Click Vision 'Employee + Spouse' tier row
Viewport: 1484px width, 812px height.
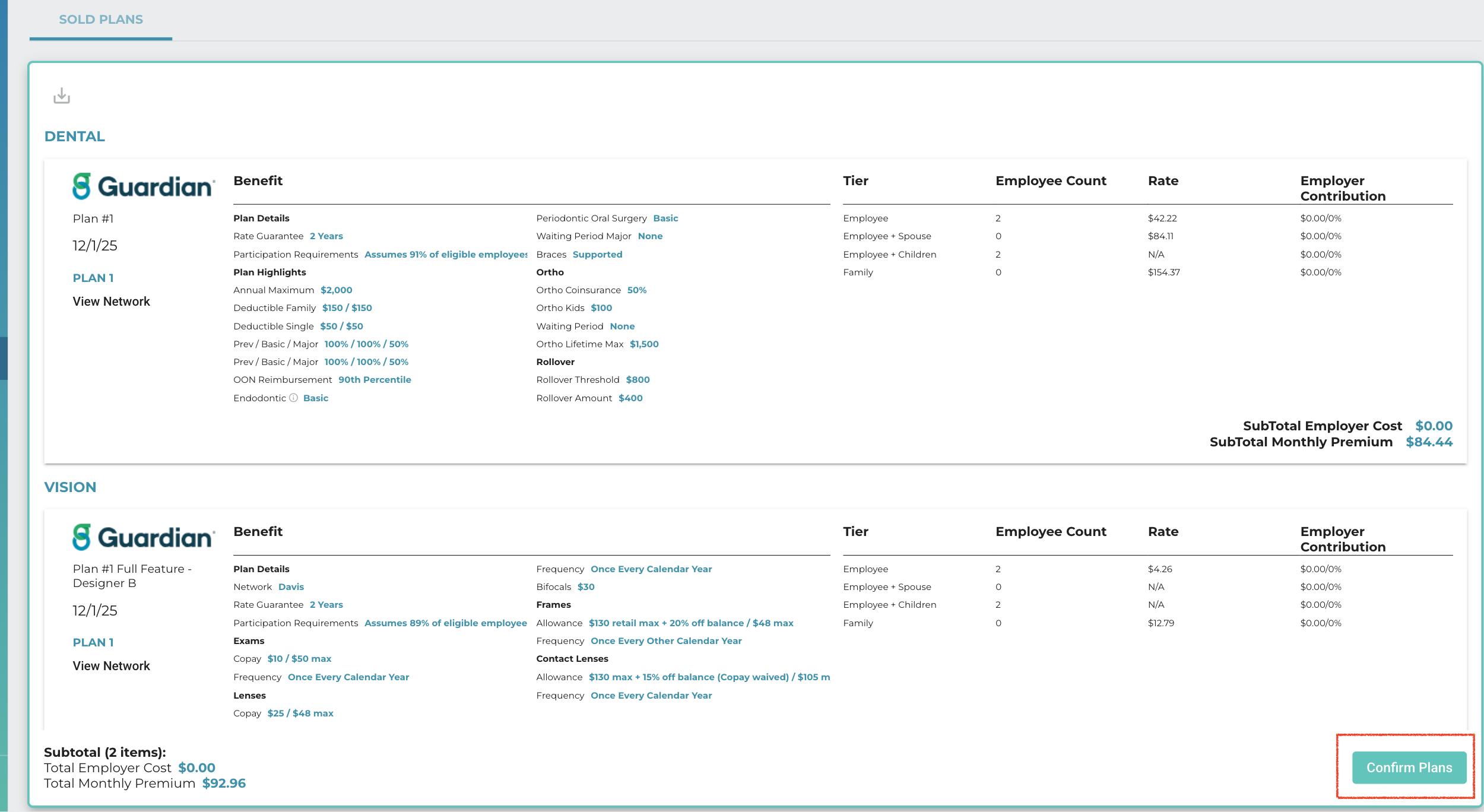click(1148, 587)
